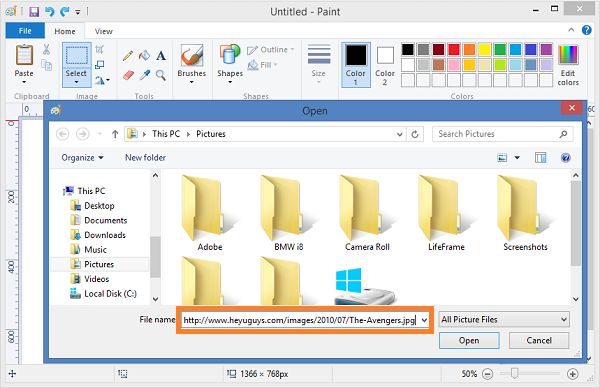Image resolution: width=600 pixels, height=388 pixels.
Task: Click the Undo arrow in title bar
Action: tap(49, 12)
